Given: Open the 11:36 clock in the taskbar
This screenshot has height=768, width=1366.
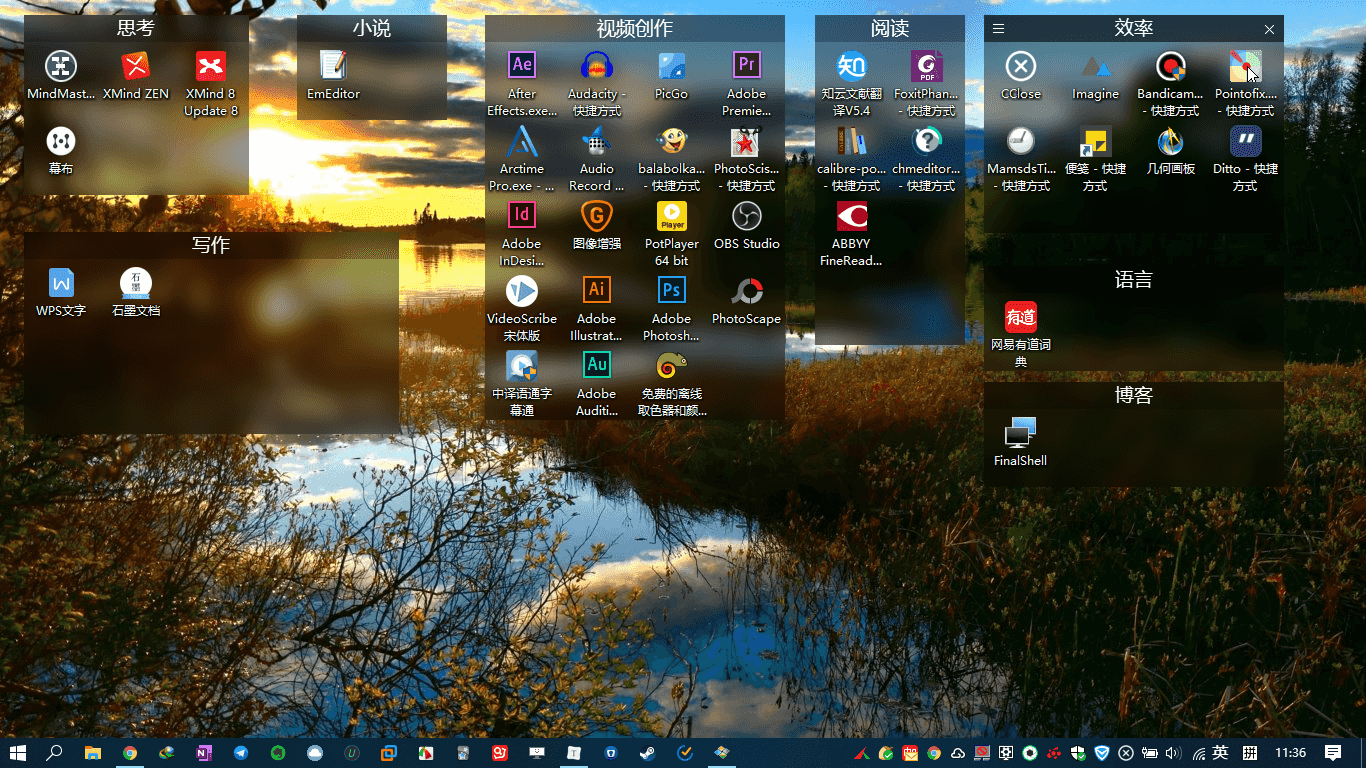Looking at the screenshot, I should [x=1291, y=753].
